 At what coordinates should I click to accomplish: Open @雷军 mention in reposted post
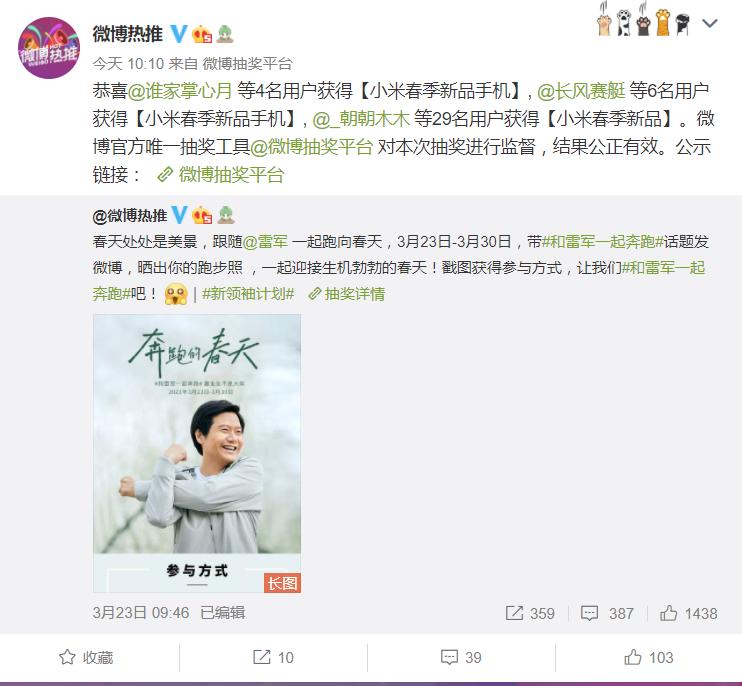click(265, 242)
